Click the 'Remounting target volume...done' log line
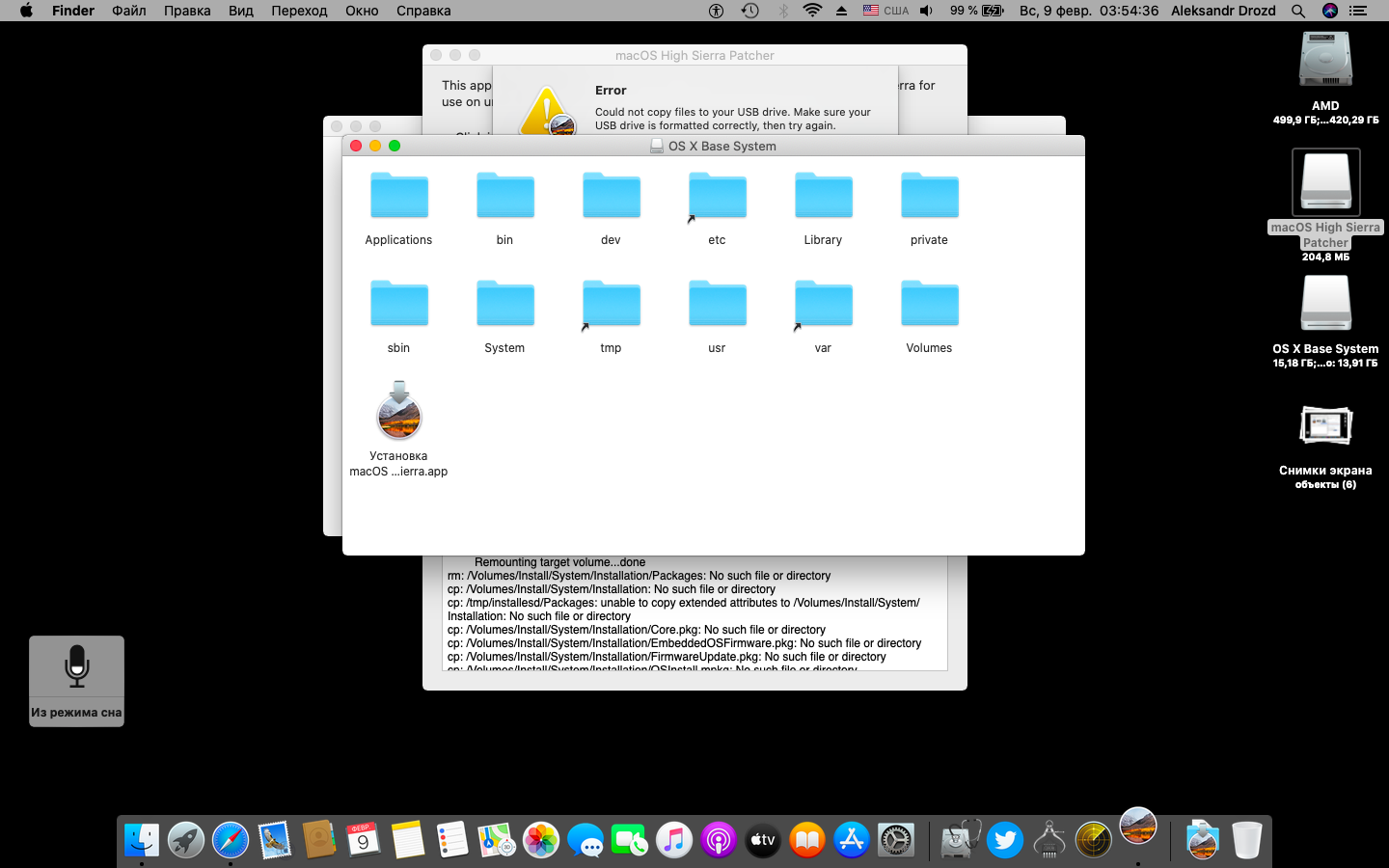 559,562
